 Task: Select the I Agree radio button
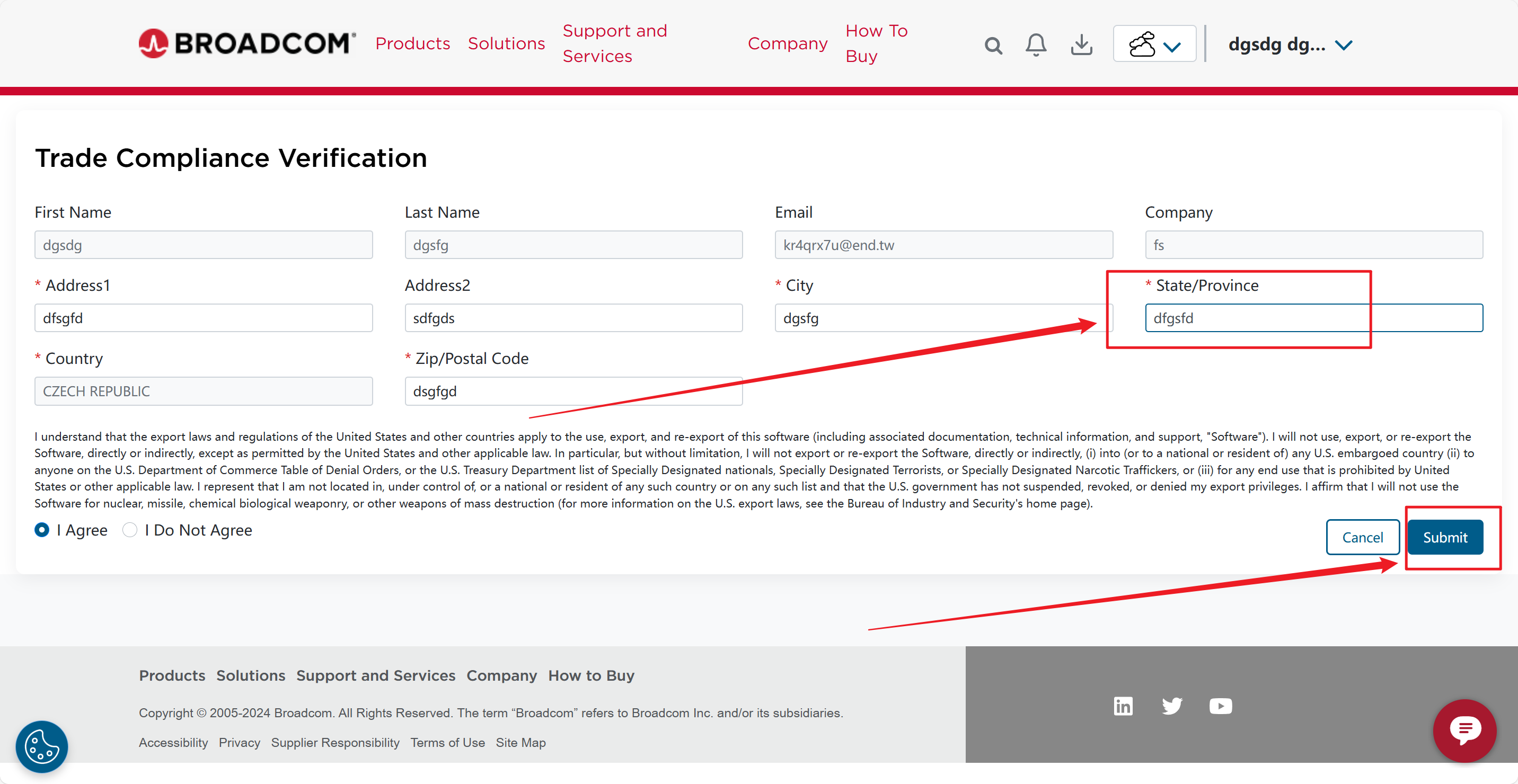pyautogui.click(x=42, y=530)
